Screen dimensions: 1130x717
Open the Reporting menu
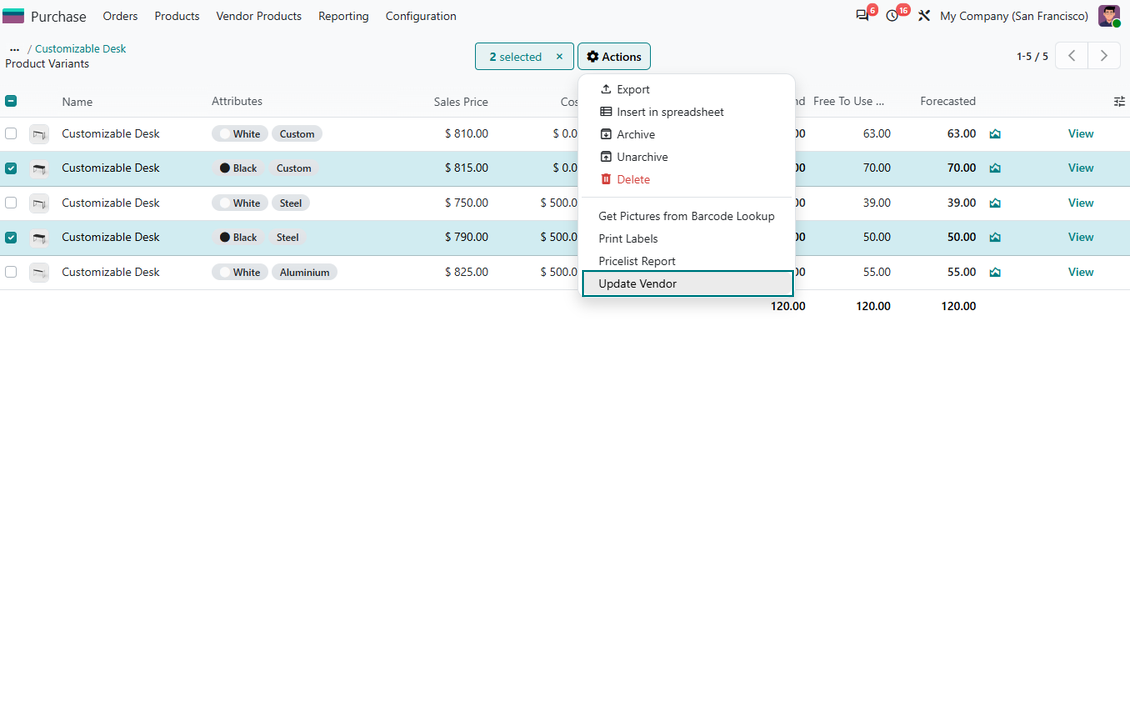click(344, 16)
